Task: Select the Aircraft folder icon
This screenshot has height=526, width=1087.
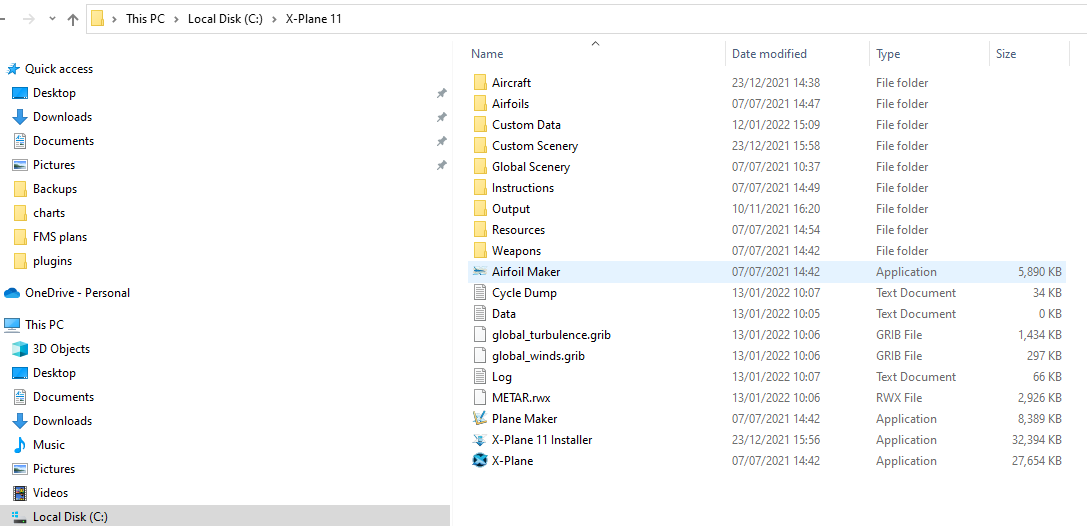Action: tap(480, 82)
